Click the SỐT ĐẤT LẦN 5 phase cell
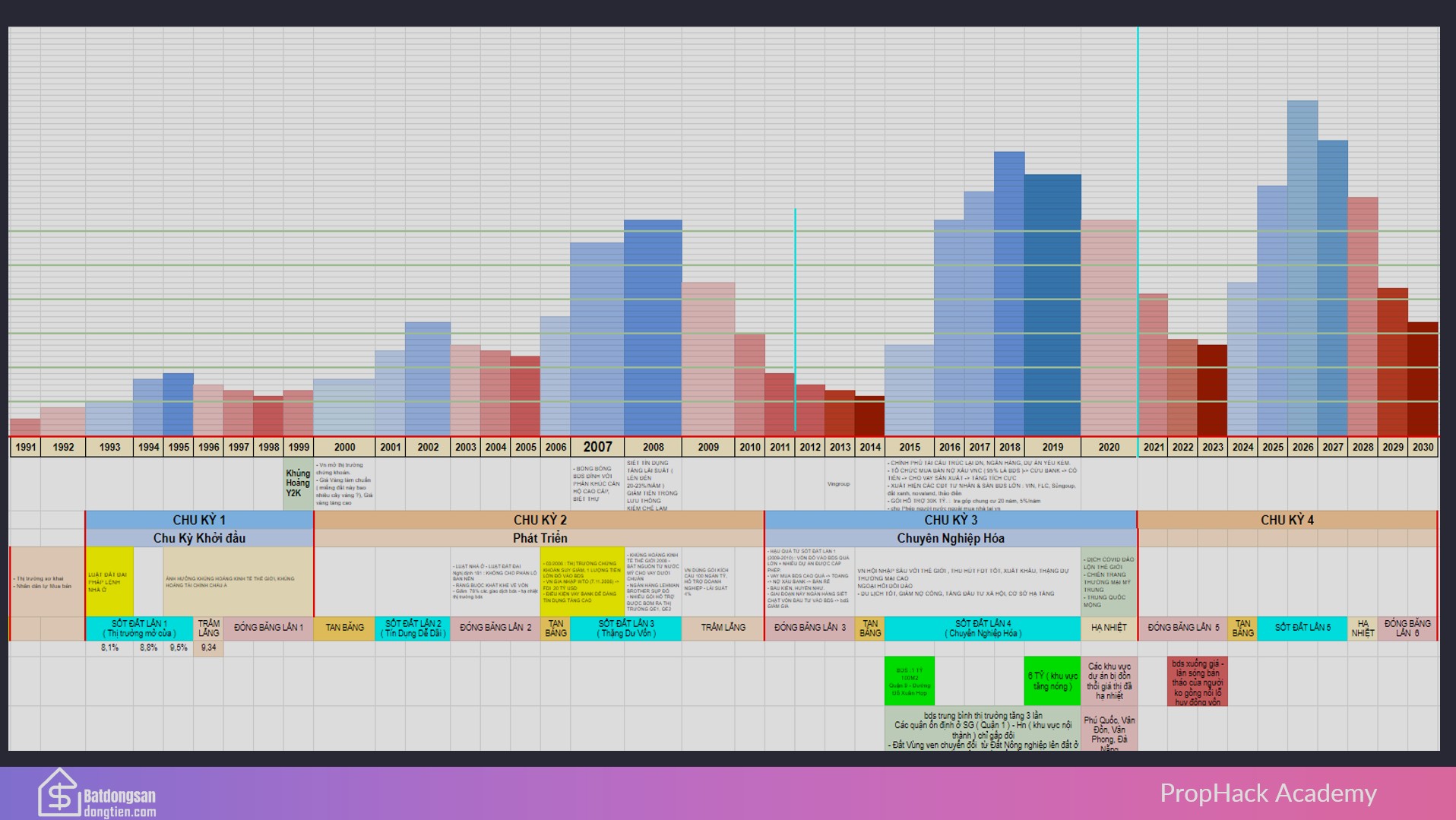 coord(1302,628)
